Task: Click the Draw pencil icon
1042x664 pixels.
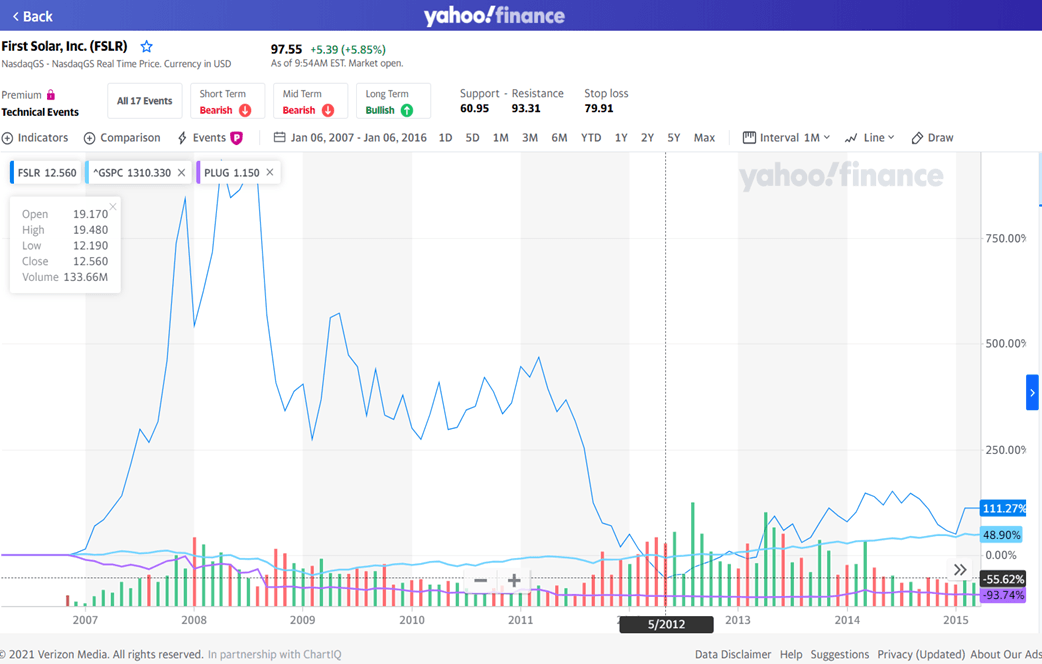Action: [917, 138]
